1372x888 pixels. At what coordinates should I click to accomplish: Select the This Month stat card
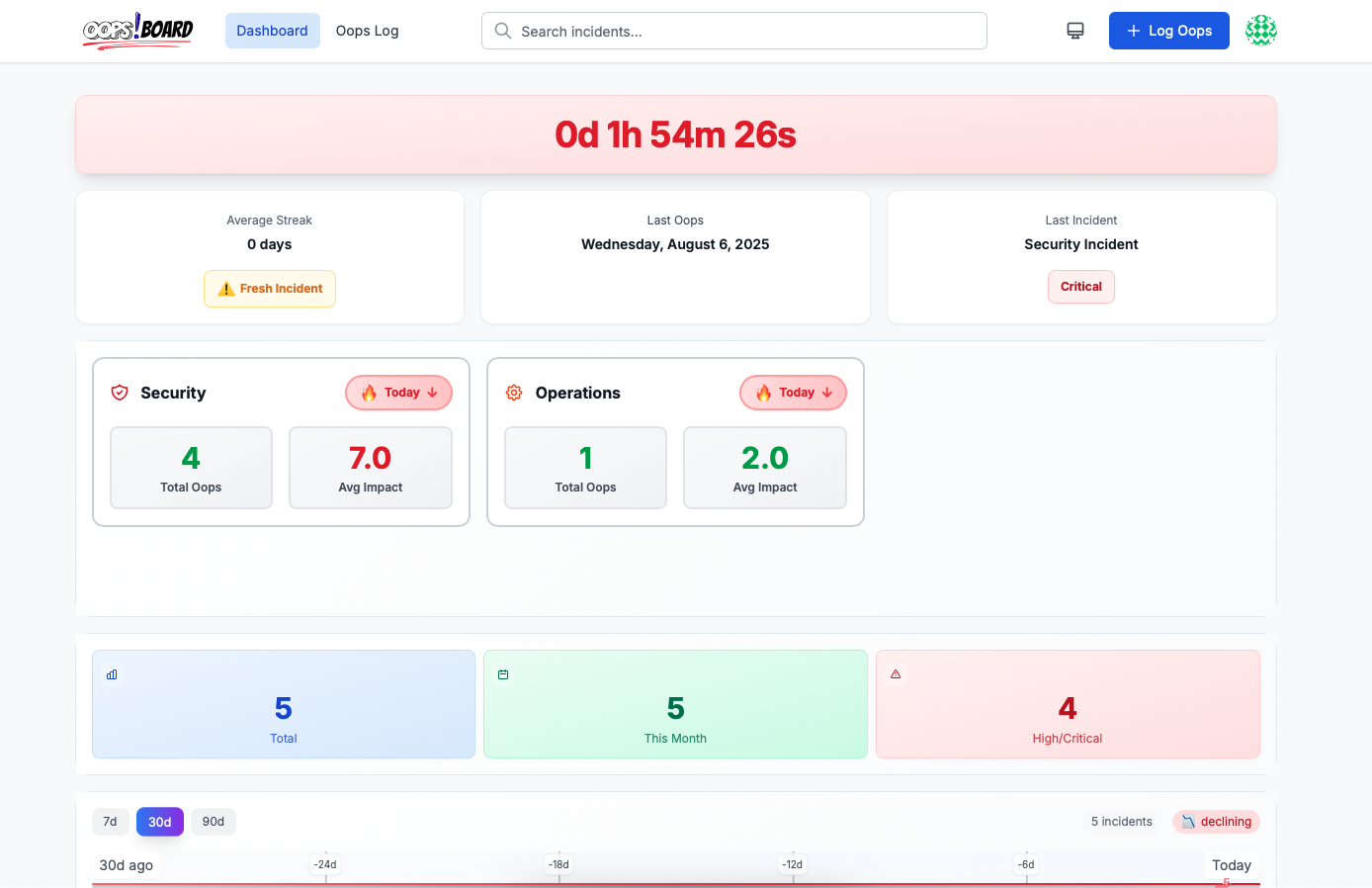(x=675, y=704)
